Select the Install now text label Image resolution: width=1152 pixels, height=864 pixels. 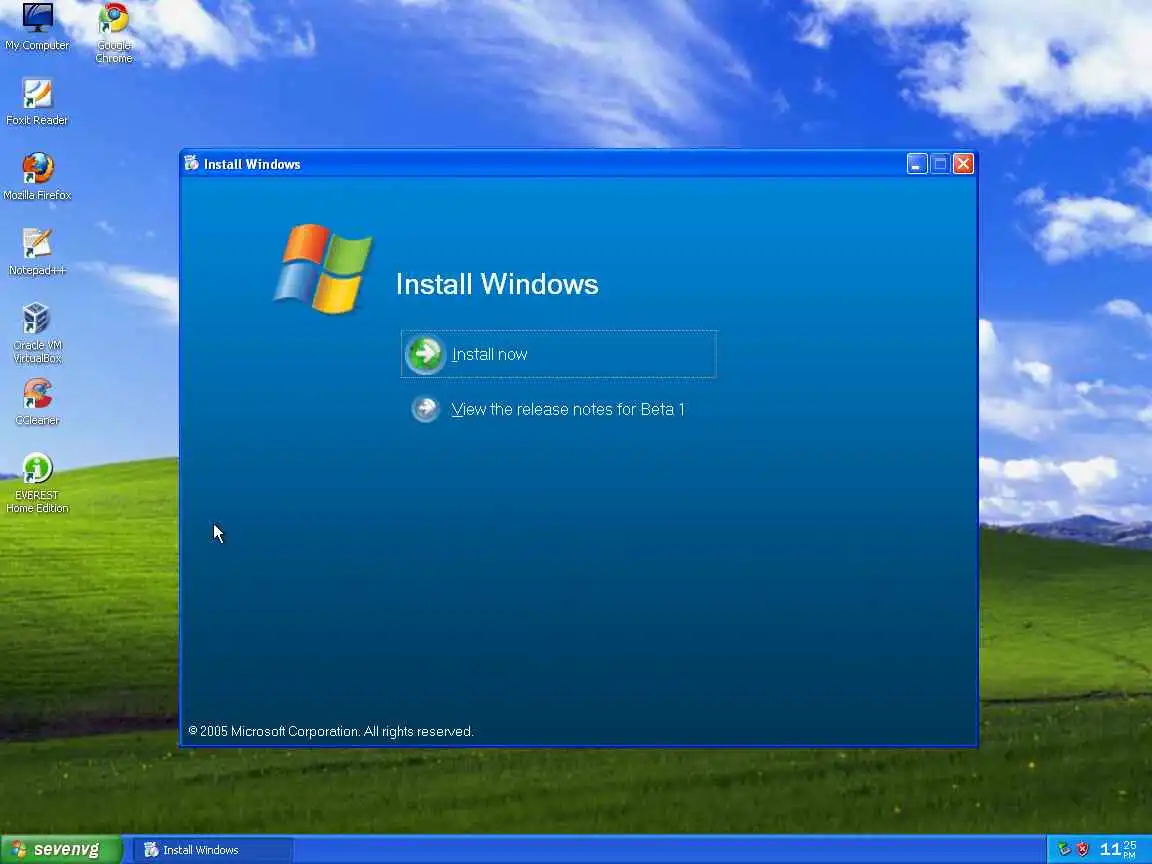(489, 355)
